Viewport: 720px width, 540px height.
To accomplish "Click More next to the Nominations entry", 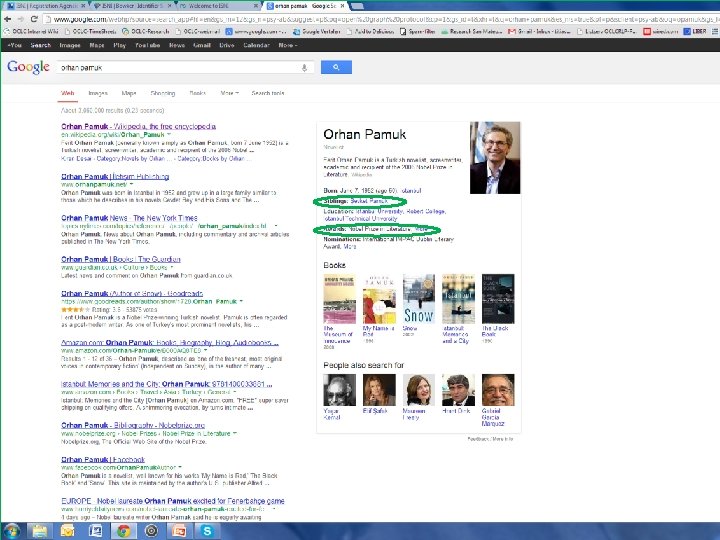I will click(350, 247).
